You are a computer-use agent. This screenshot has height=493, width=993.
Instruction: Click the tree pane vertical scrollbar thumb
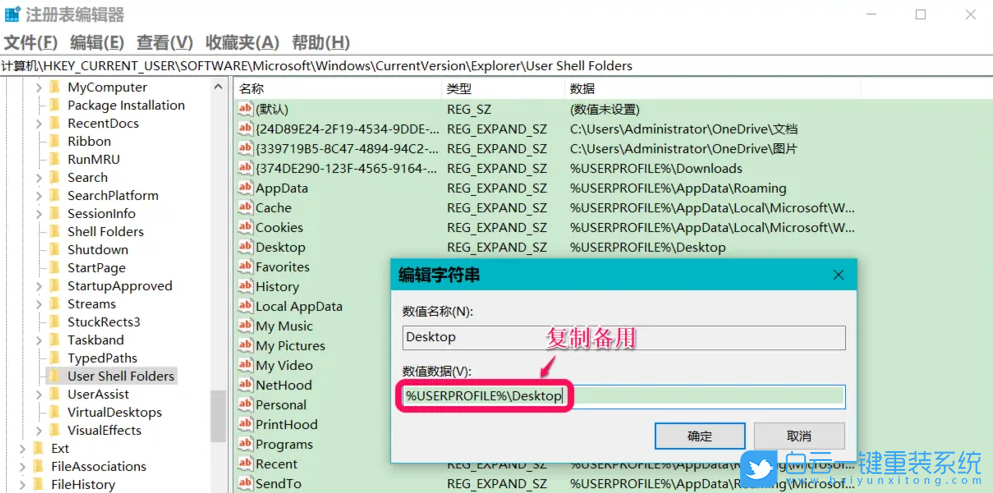218,415
